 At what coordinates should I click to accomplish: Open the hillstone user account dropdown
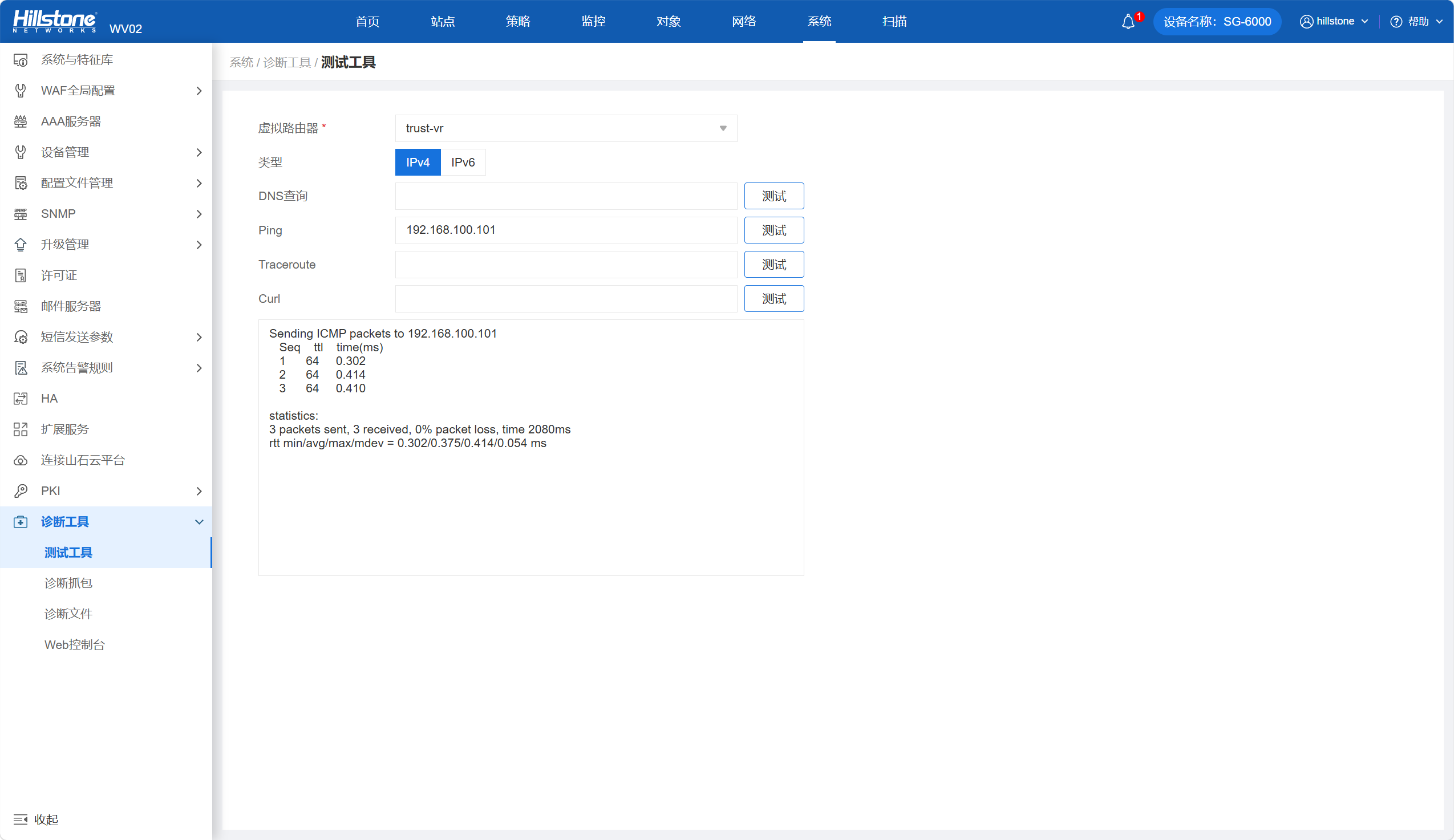1334,22
